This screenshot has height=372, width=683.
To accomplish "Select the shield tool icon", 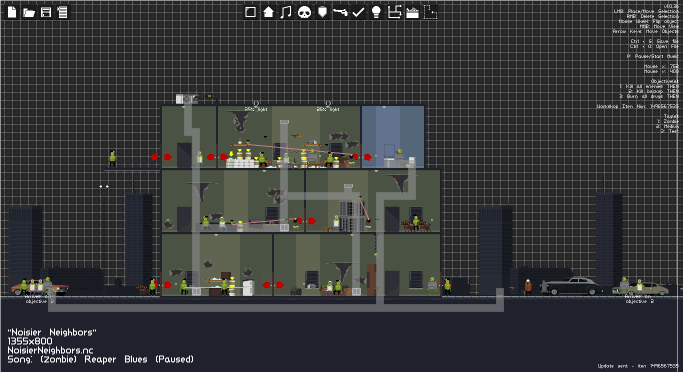I will (x=322, y=12).
